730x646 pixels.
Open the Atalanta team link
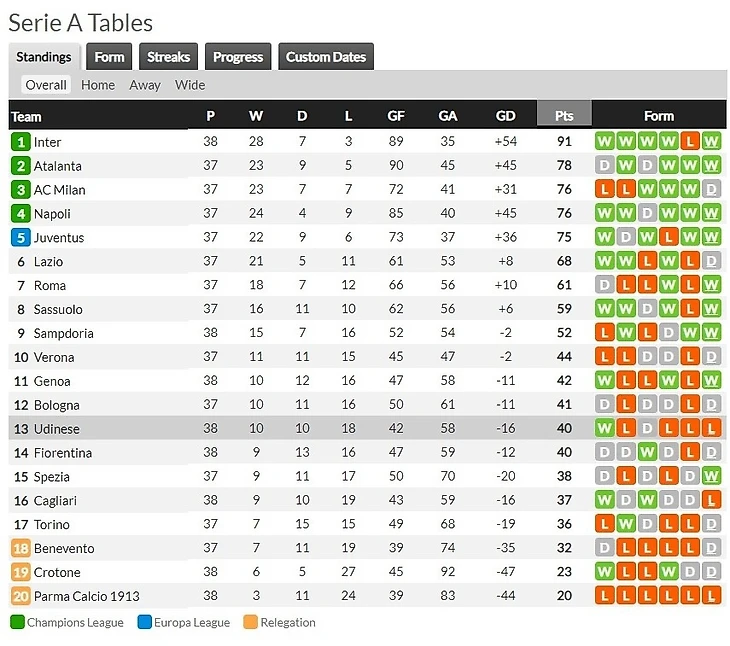(x=58, y=166)
